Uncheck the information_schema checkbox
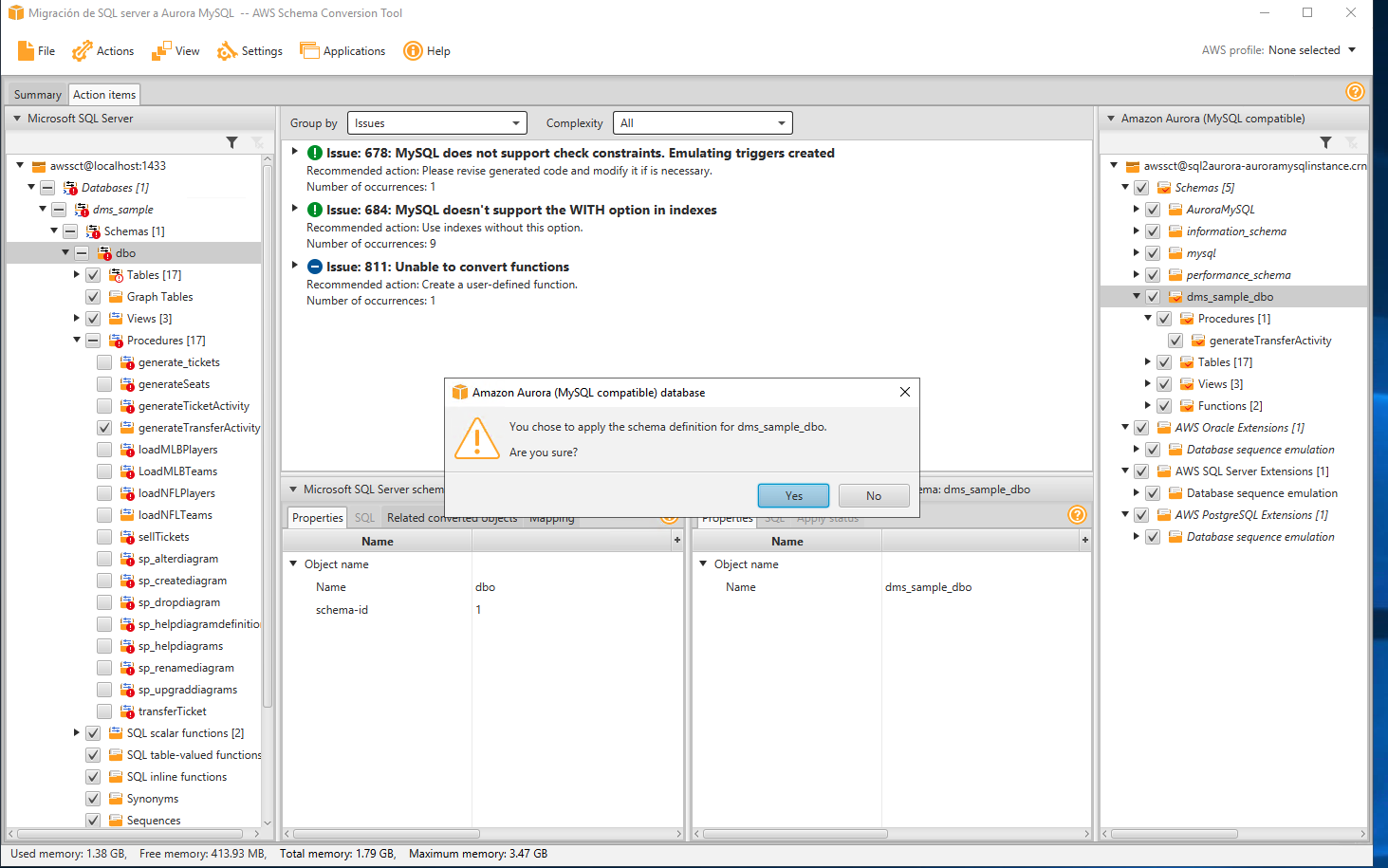 point(1153,231)
